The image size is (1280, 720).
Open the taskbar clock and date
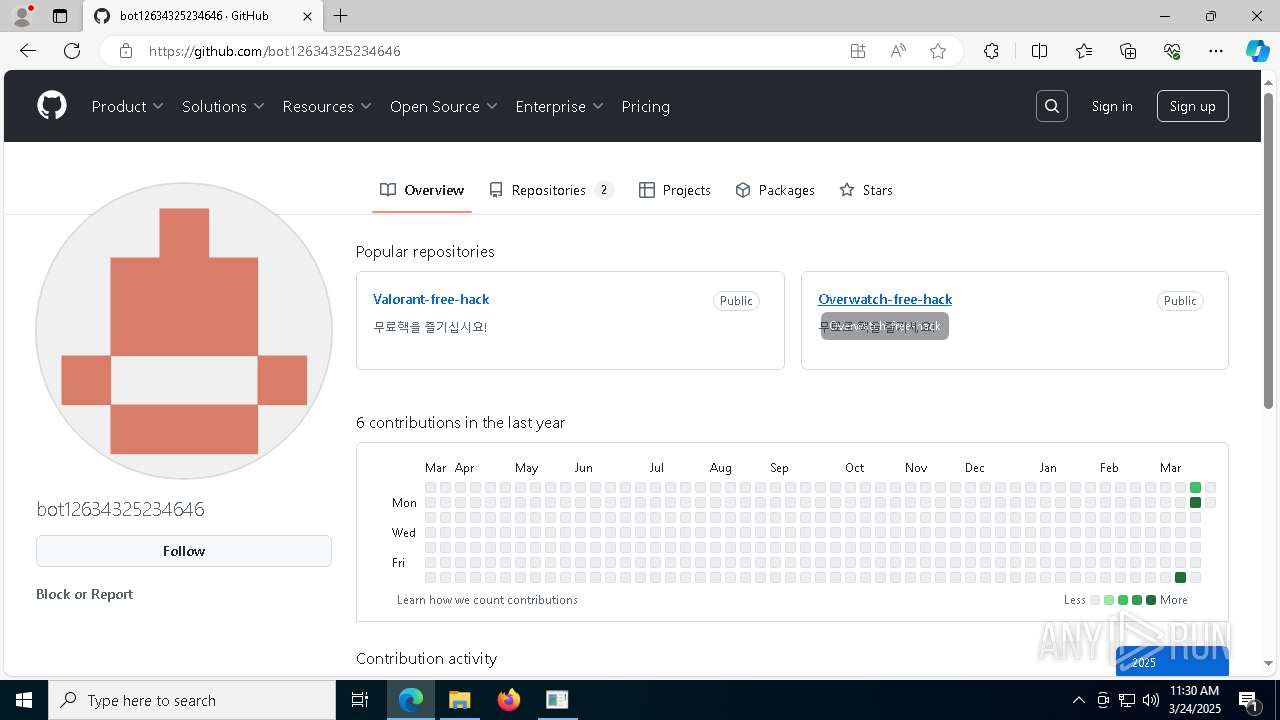click(1194, 700)
